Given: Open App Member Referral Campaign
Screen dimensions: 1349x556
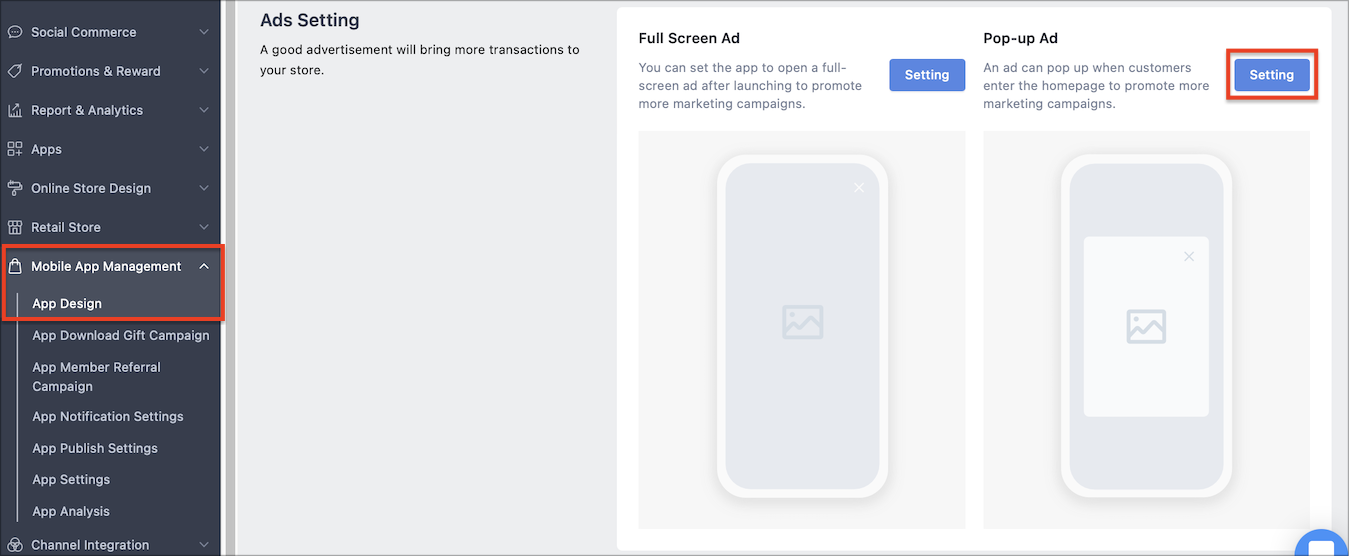Looking at the screenshot, I should point(96,377).
